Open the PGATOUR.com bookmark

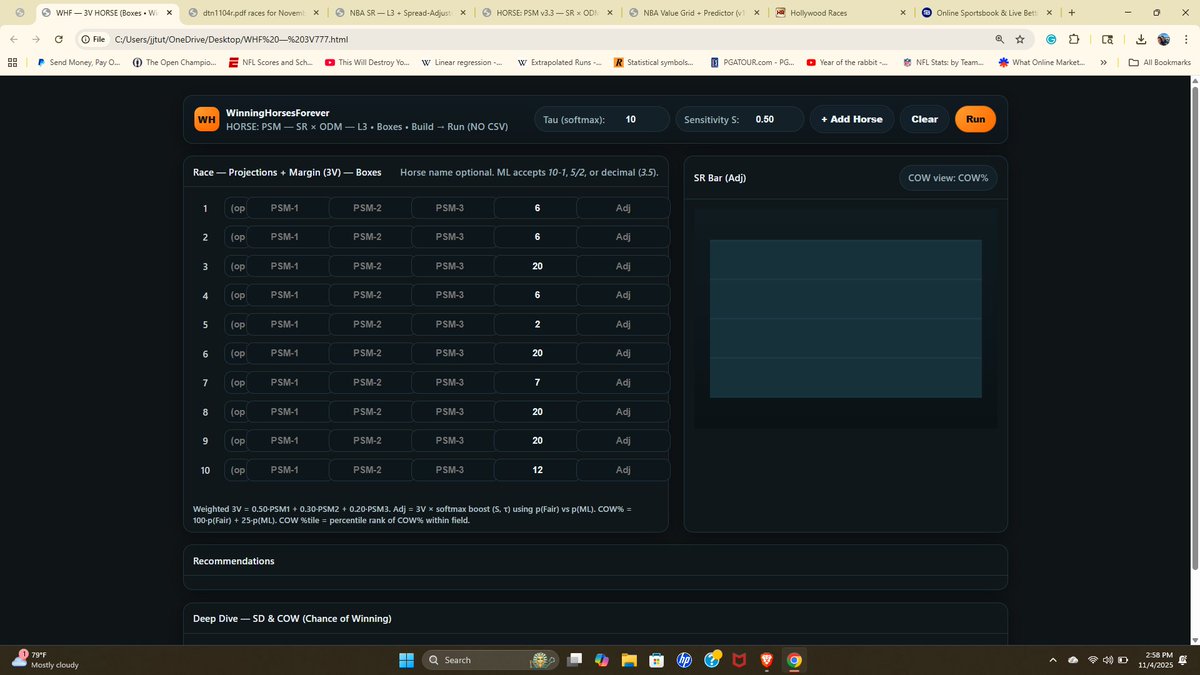pyautogui.click(x=750, y=62)
